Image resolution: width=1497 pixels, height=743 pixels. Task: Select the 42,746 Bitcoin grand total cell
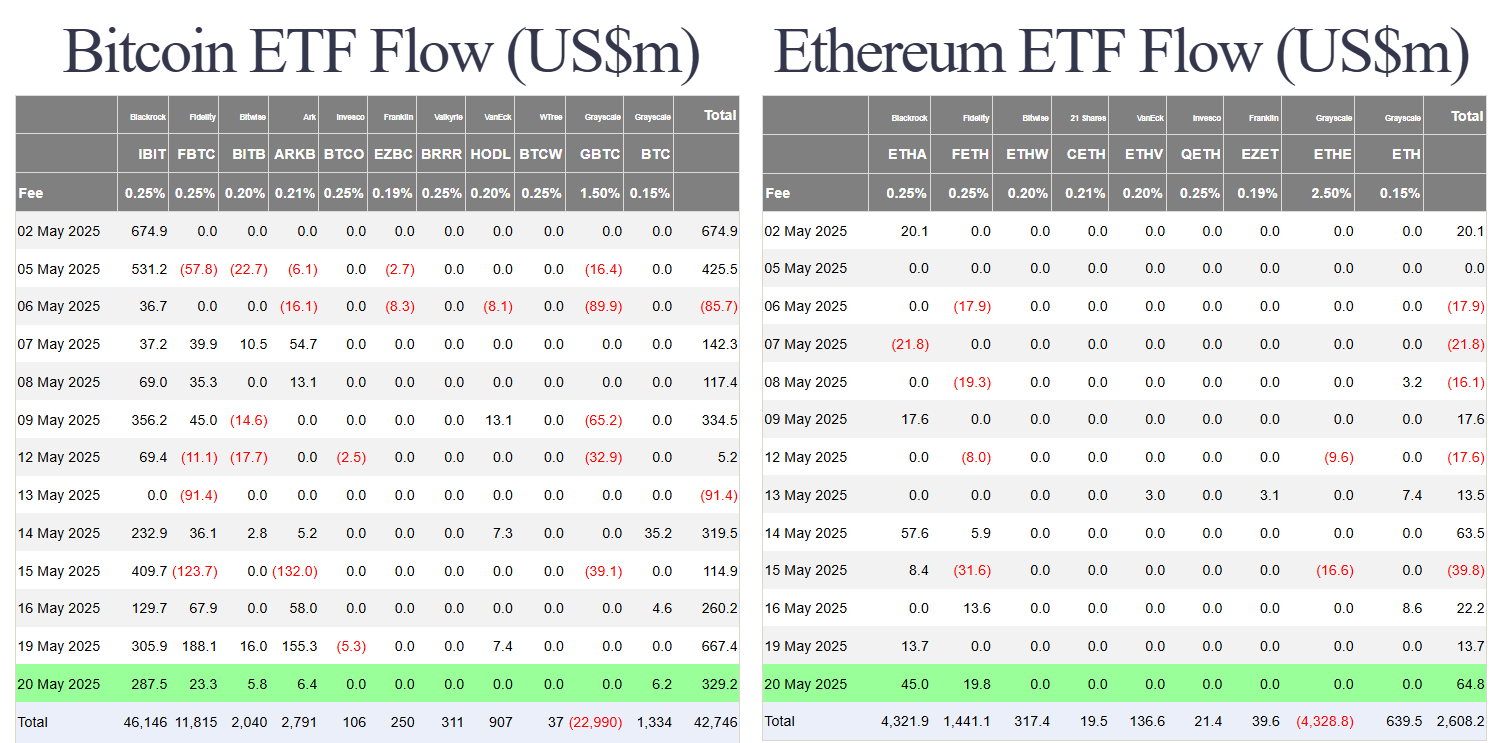[716, 721]
